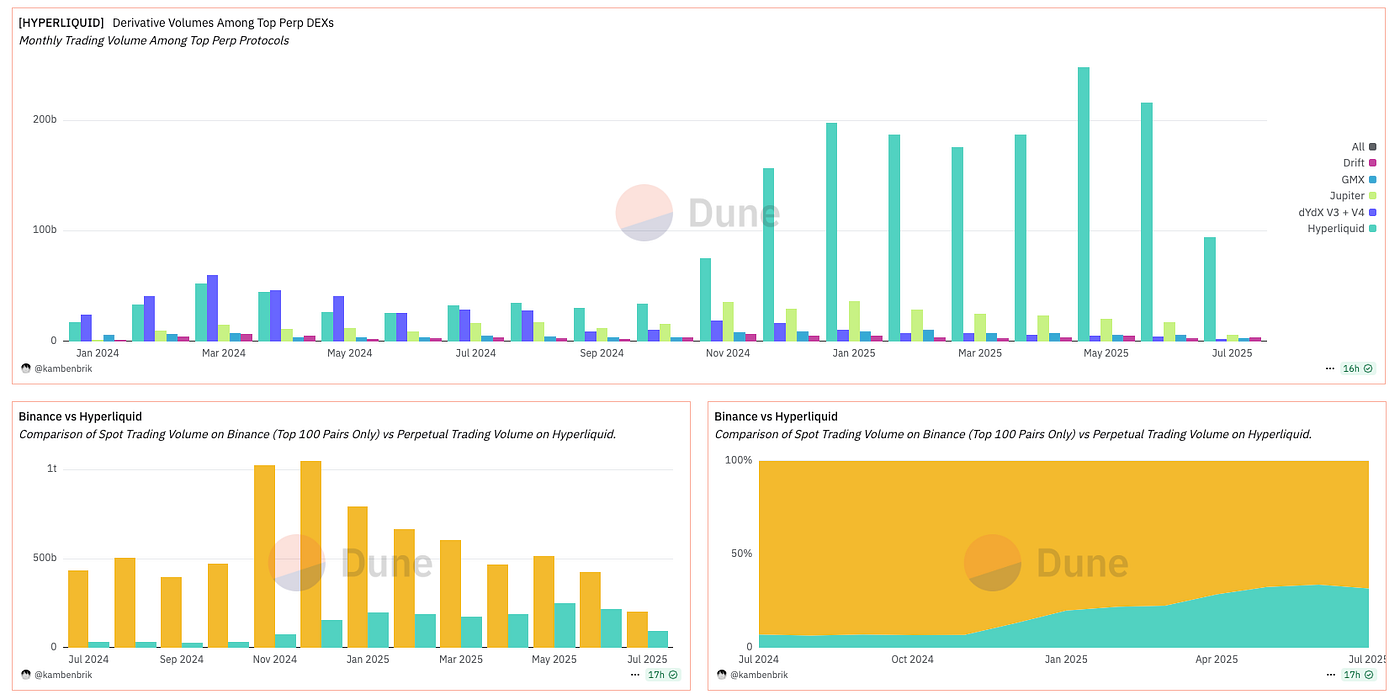
Task: Click the Sep 2024 label on the top chart
Action: pyautogui.click(x=601, y=353)
